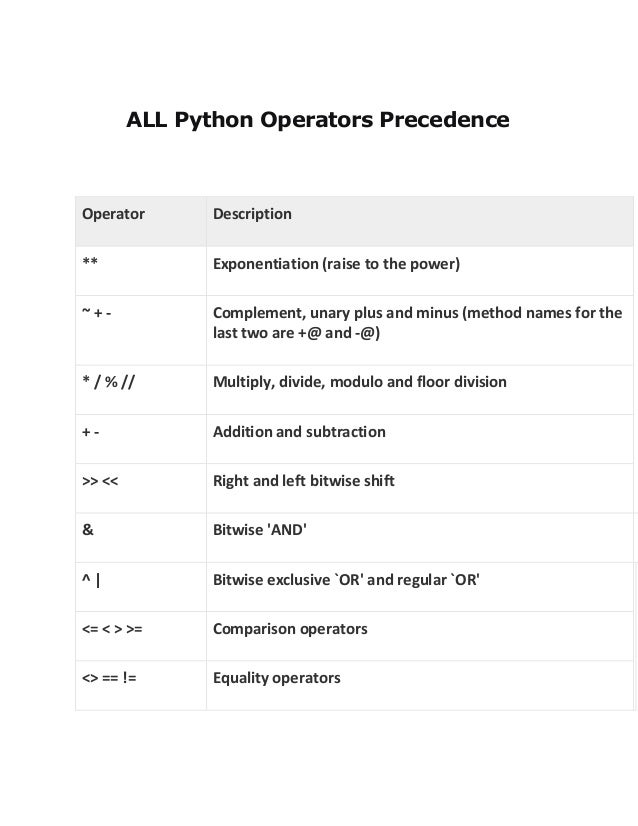Click the Bitwise 'AND' description
Screen dimensions: 638x826
point(260,531)
